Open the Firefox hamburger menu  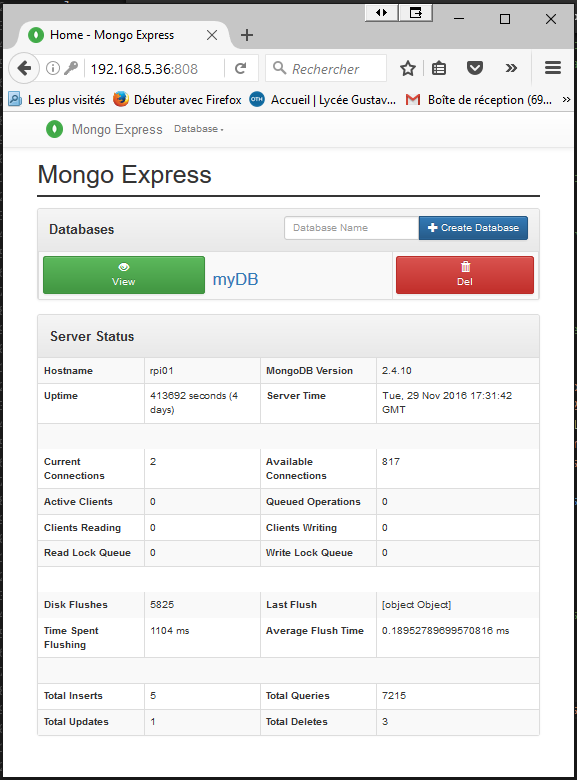pyautogui.click(x=553, y=68)
